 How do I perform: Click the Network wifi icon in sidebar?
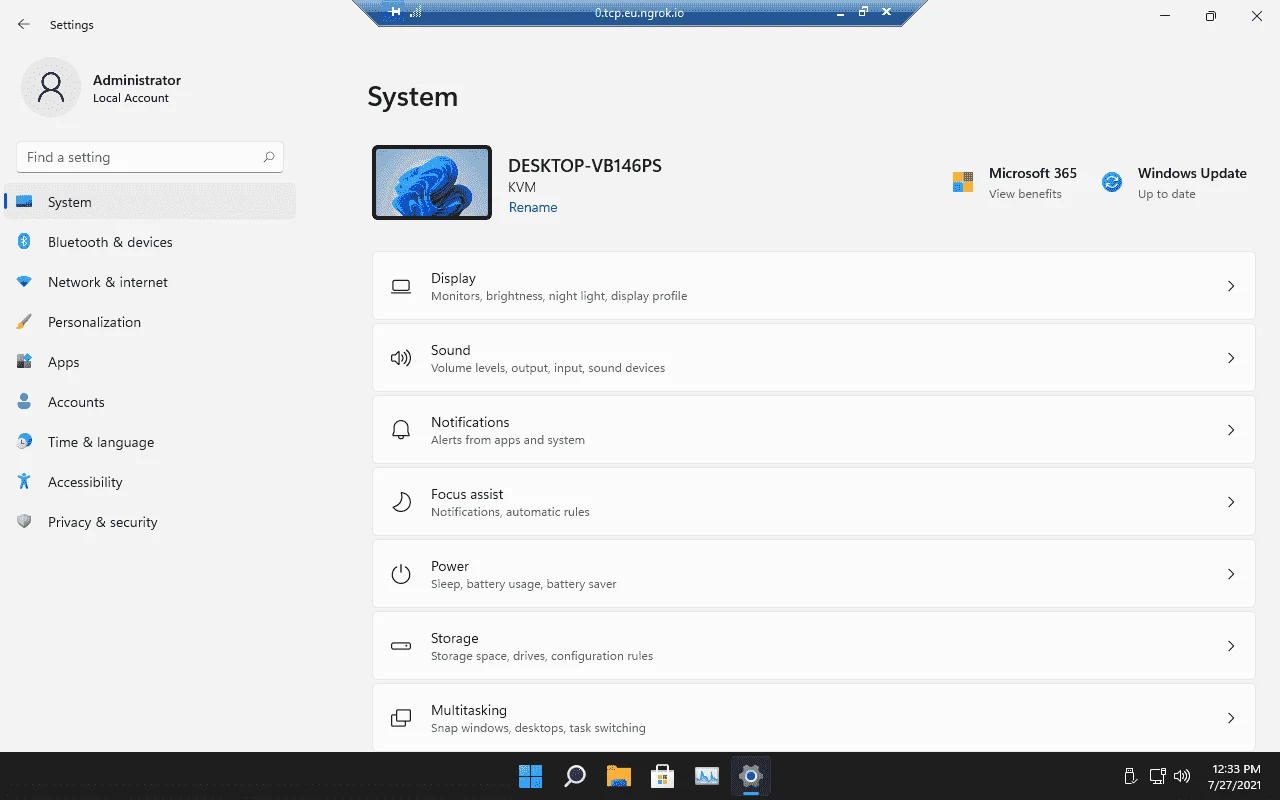tap(25, 282)
